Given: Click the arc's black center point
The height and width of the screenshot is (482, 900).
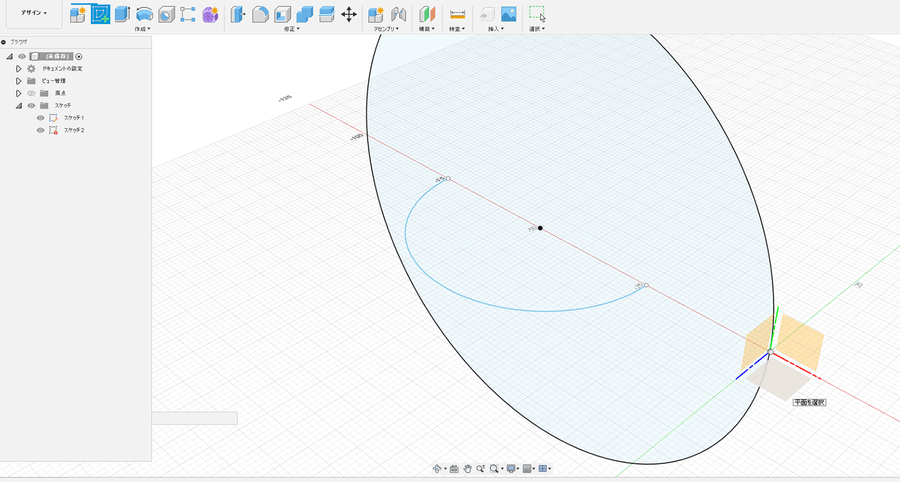Looking at the screenshot, I should tap(540, 228).
